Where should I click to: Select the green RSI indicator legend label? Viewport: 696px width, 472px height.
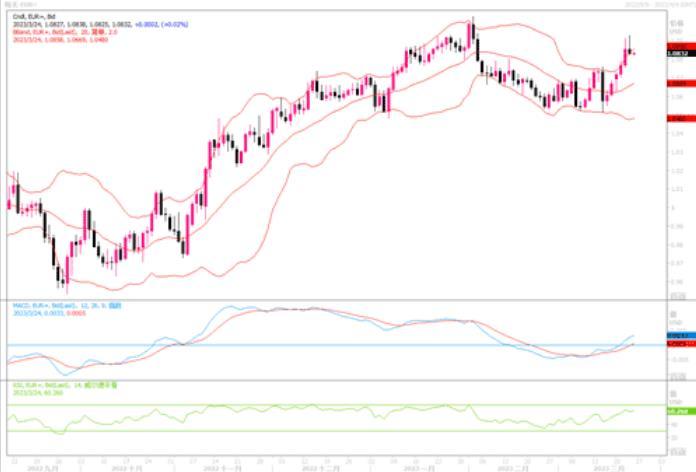(x=60, y=384)
